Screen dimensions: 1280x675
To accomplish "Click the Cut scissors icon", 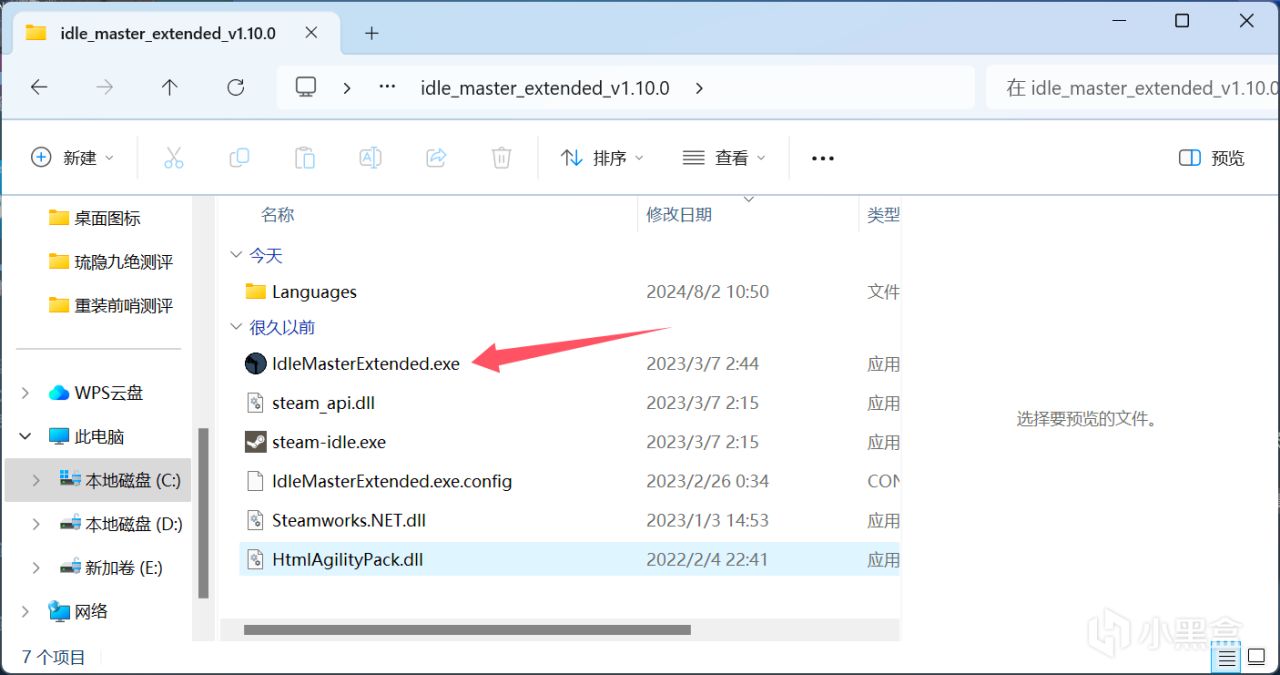I will [x=173, y=158].
